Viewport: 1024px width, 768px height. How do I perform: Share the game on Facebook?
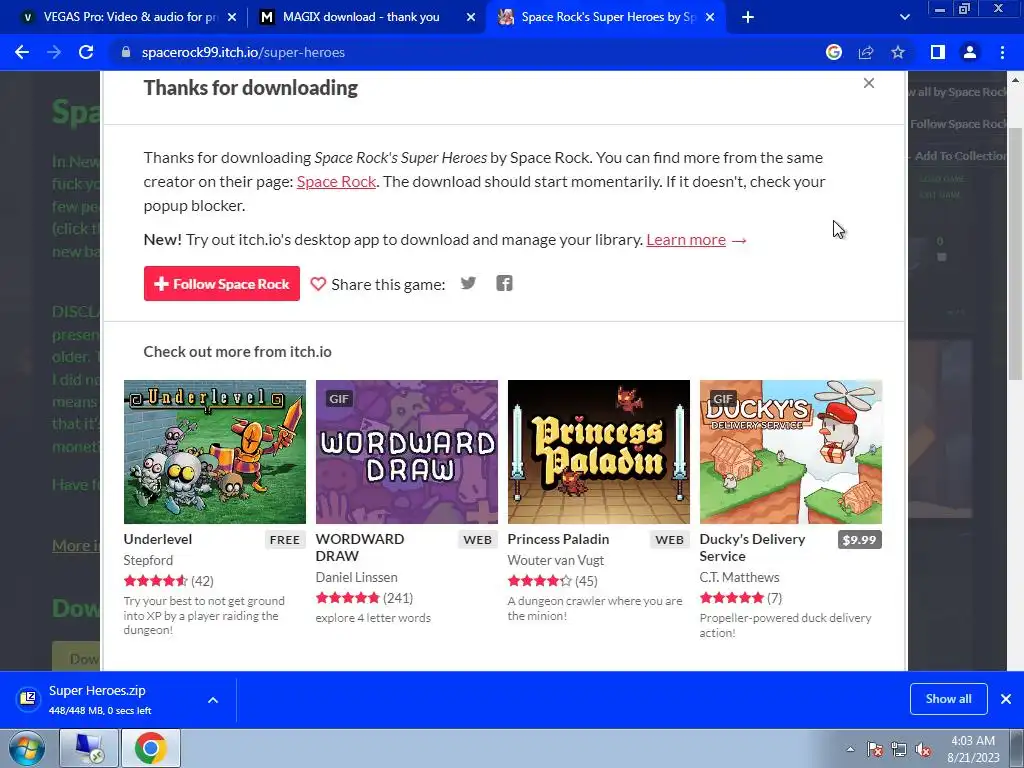click(504, 283)
